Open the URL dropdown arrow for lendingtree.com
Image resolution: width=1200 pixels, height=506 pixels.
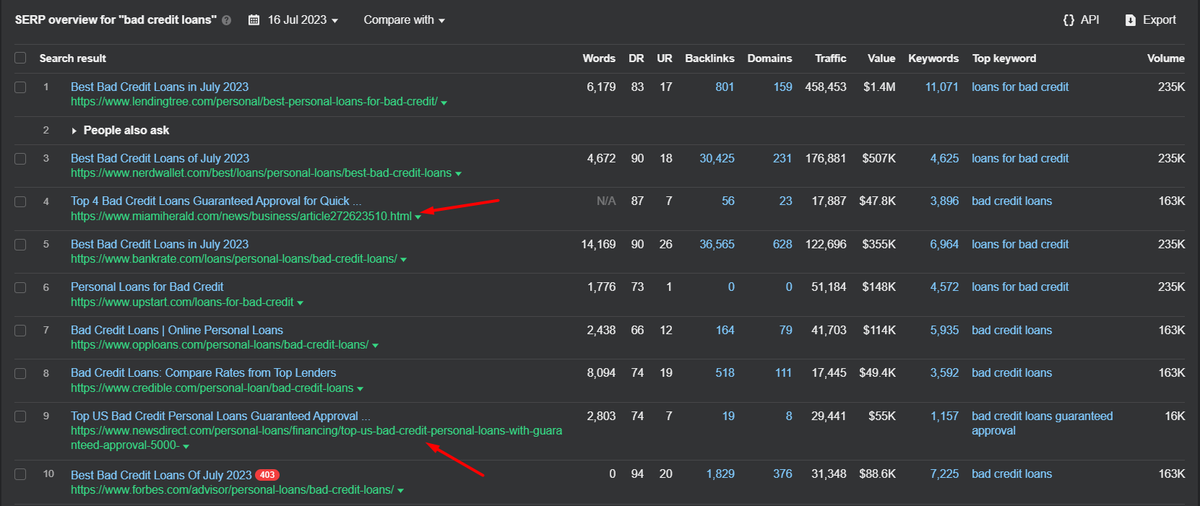tap(444, 103)
